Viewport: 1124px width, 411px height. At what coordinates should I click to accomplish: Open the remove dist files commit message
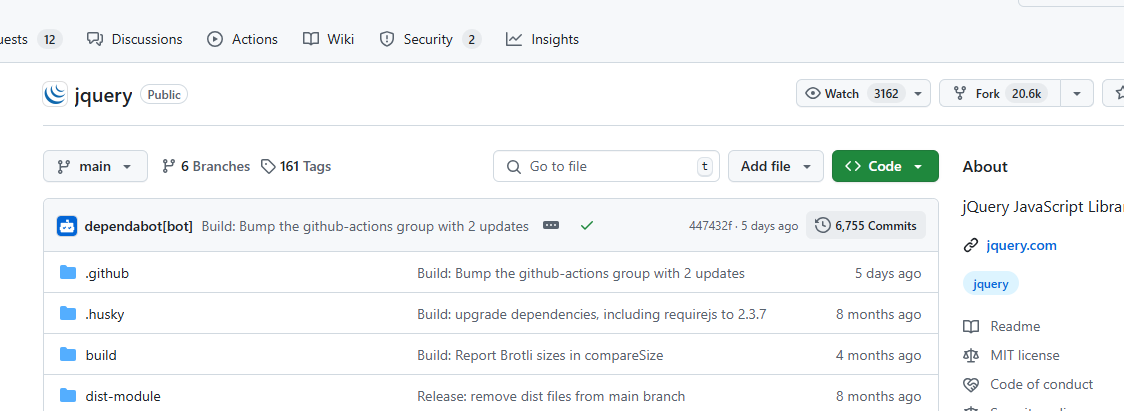(551, 396)
